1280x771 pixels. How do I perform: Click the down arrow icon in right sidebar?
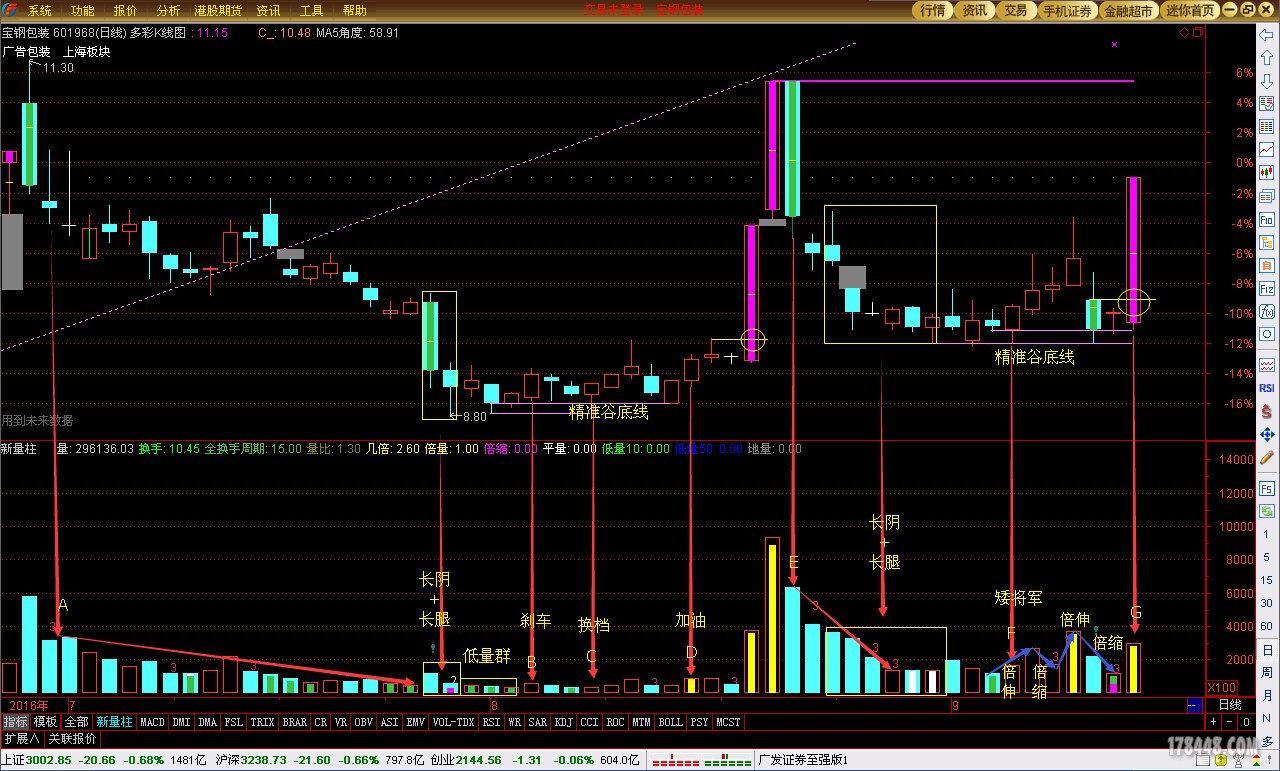click(x=1266, y=79)
